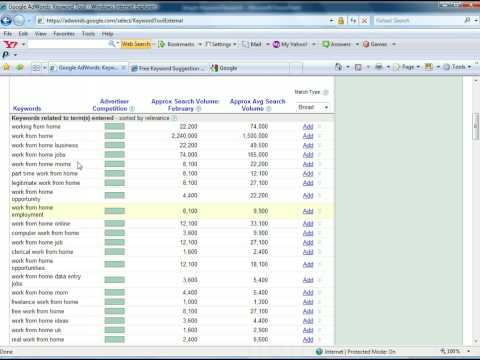Open the Favorites menu
This screenshot has width=480, height=360.
coord(64,34)
